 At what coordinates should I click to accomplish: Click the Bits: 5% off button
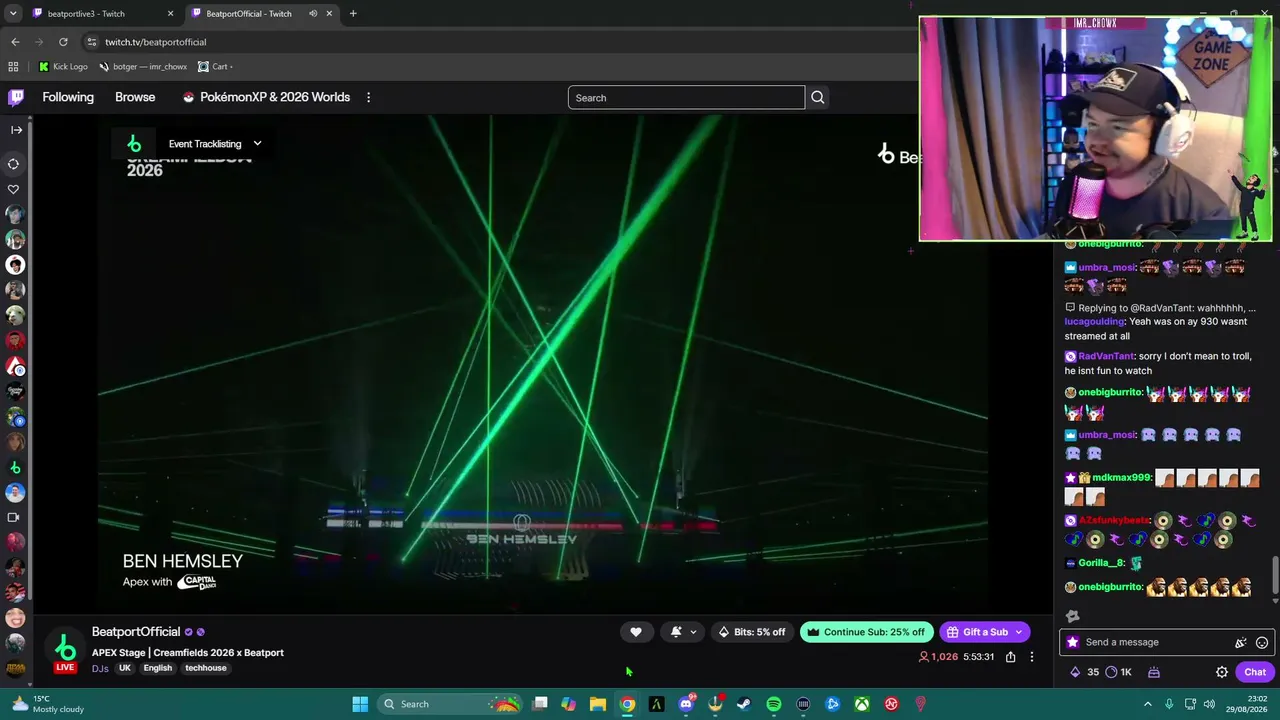click(752, 632)
